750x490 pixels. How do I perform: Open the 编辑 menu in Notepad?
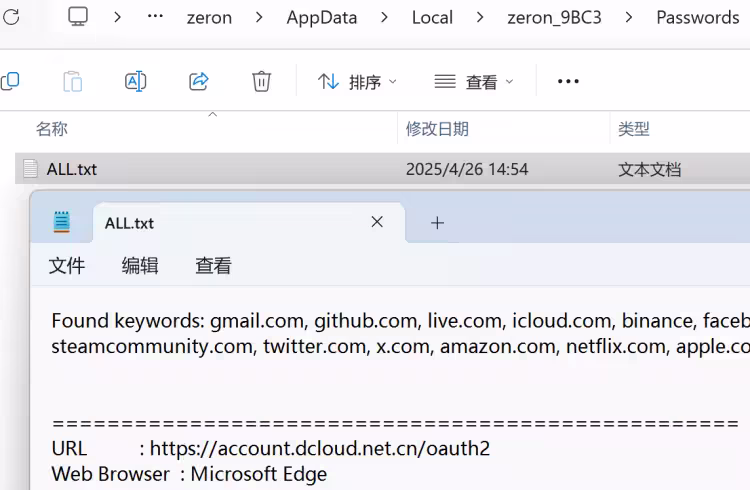[x=140, y=266]
